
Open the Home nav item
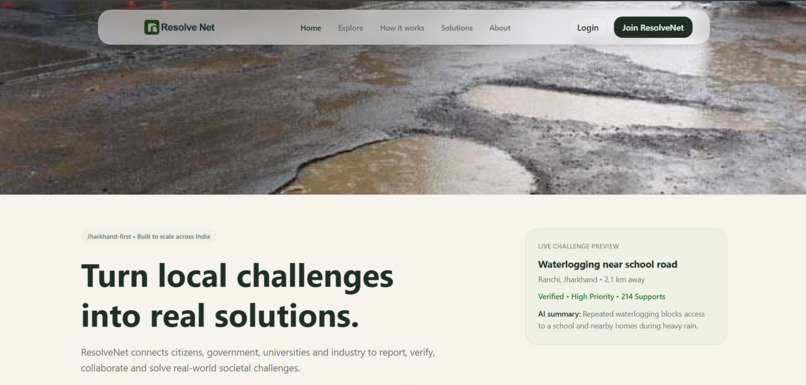click(x=310, y=28)
